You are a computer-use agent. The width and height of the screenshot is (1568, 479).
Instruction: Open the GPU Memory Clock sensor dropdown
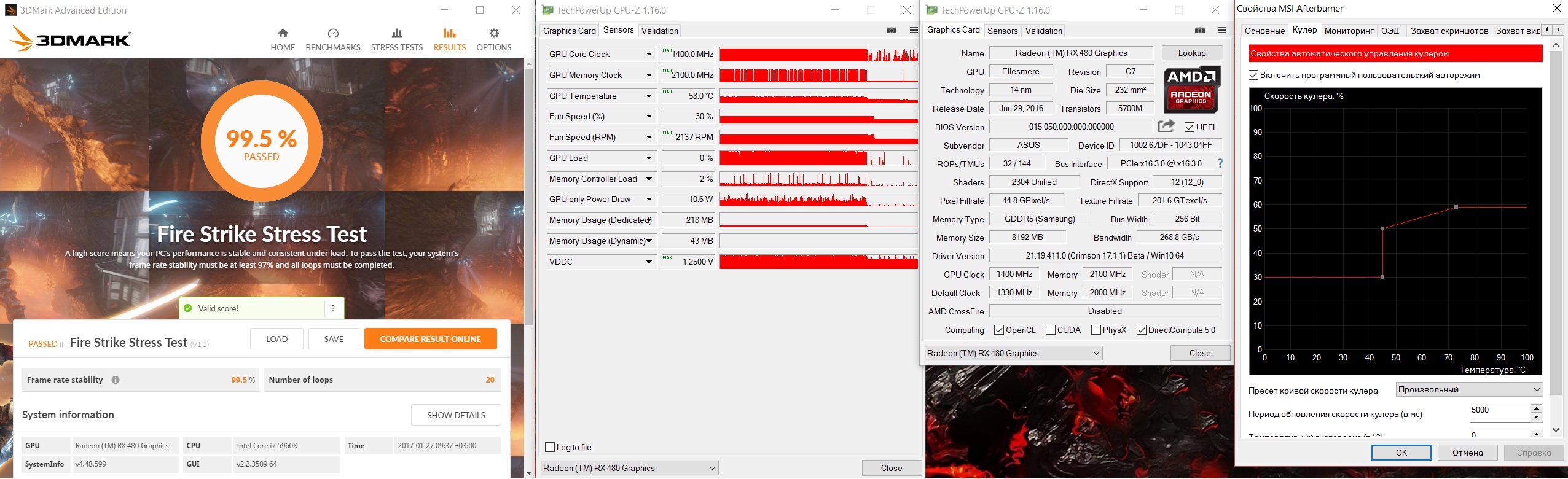click(649, 75)
